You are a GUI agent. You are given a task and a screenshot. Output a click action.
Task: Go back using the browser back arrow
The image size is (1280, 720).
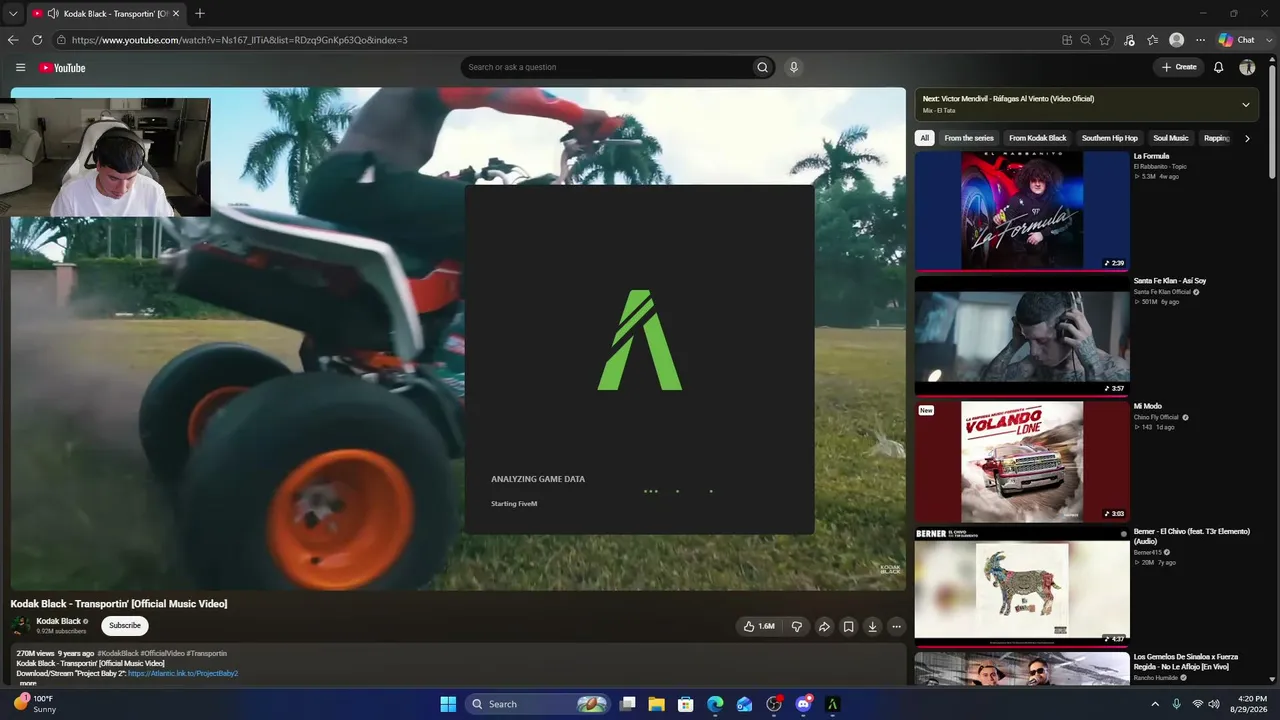tap(13, 40)
